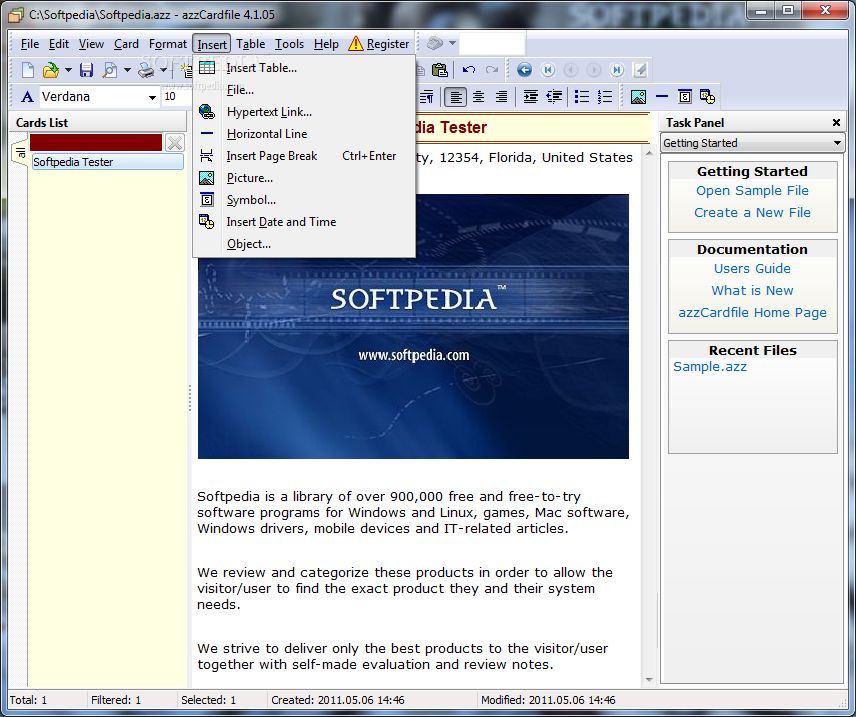Open the Format menu
Viewport: 856px width, 717px height.
click(168, 44)
